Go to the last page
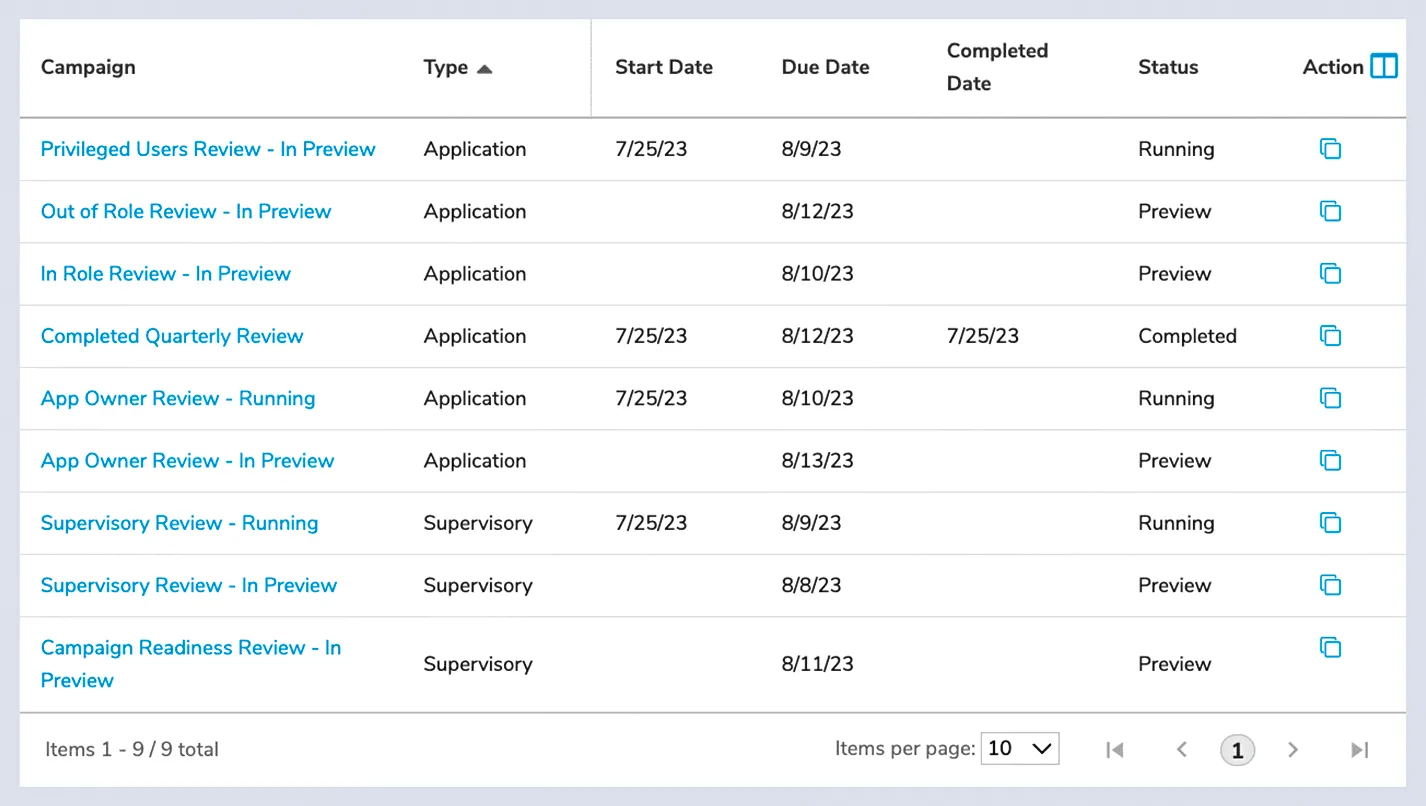This screenshot has width=1426, height=806. coord(1359,749)
